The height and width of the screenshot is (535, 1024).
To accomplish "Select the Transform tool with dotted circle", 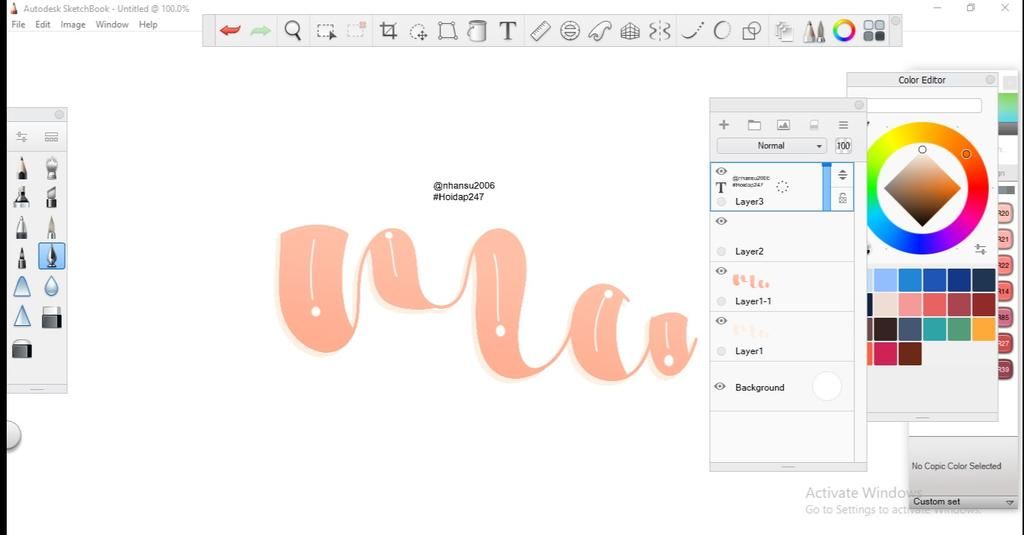I will click(x=418, y=31).
